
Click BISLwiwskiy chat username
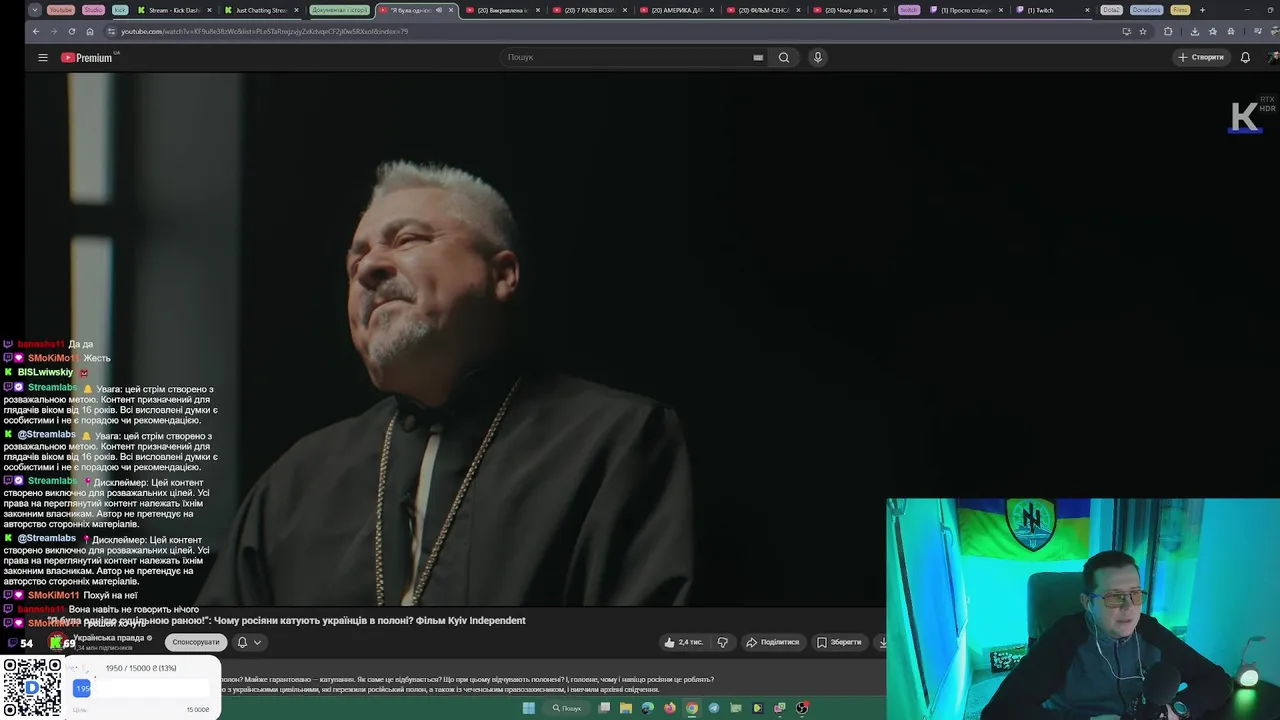click(45, 372)
